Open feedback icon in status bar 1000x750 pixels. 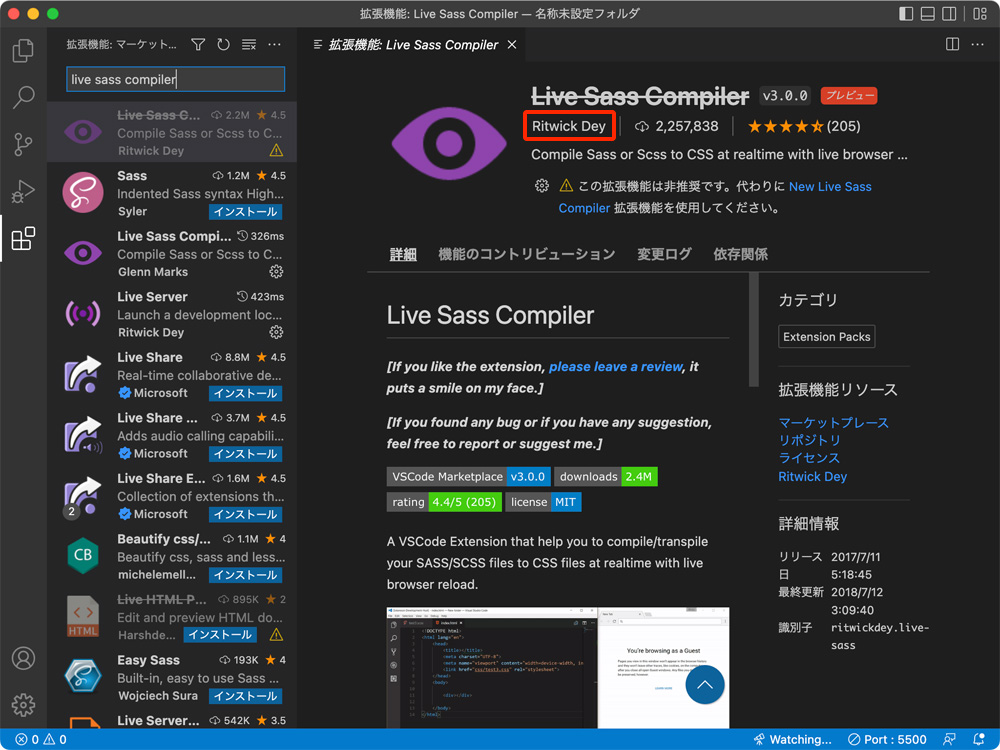[950, 739]
